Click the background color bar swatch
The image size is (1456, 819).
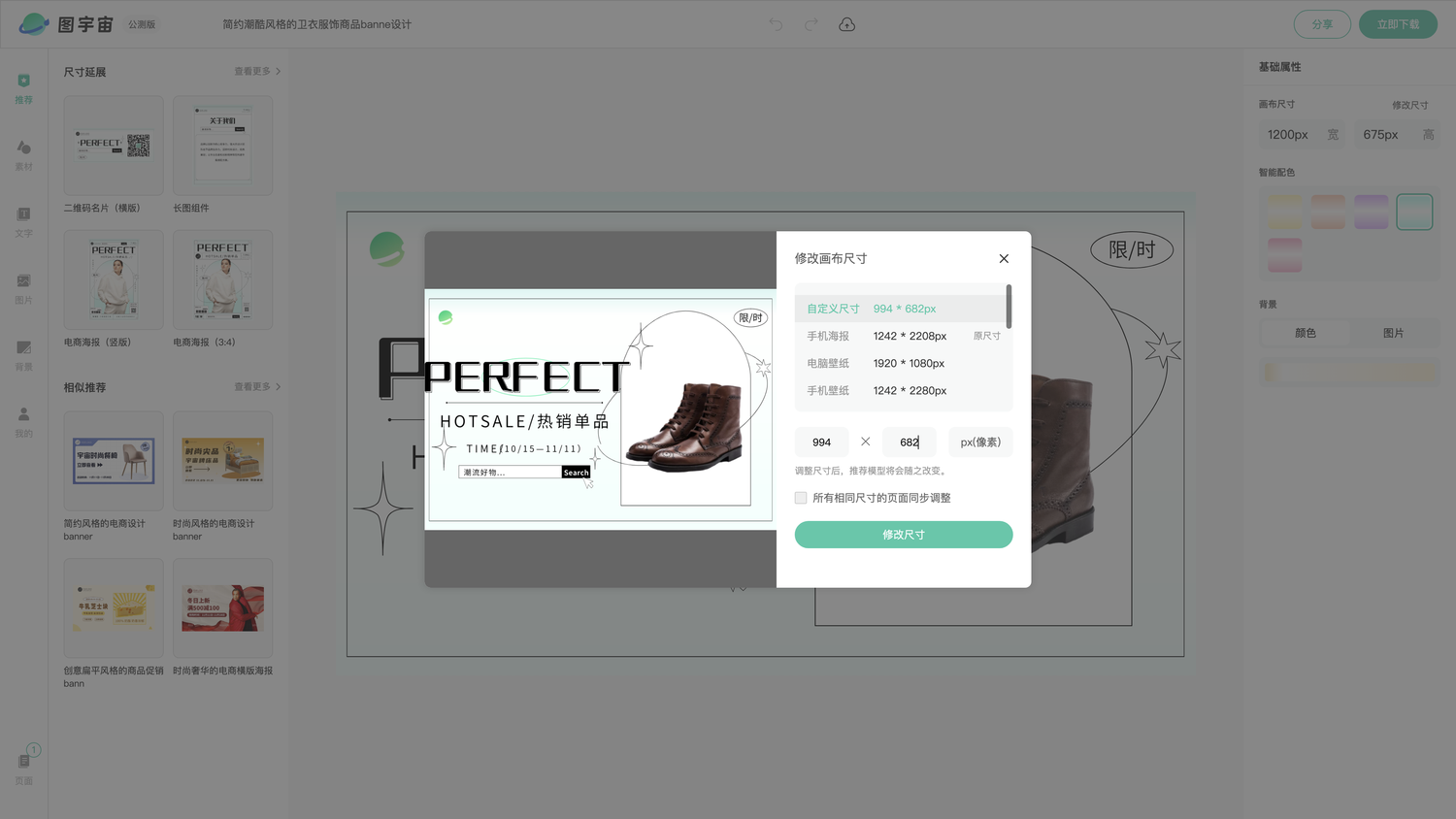coord(1349,372)
